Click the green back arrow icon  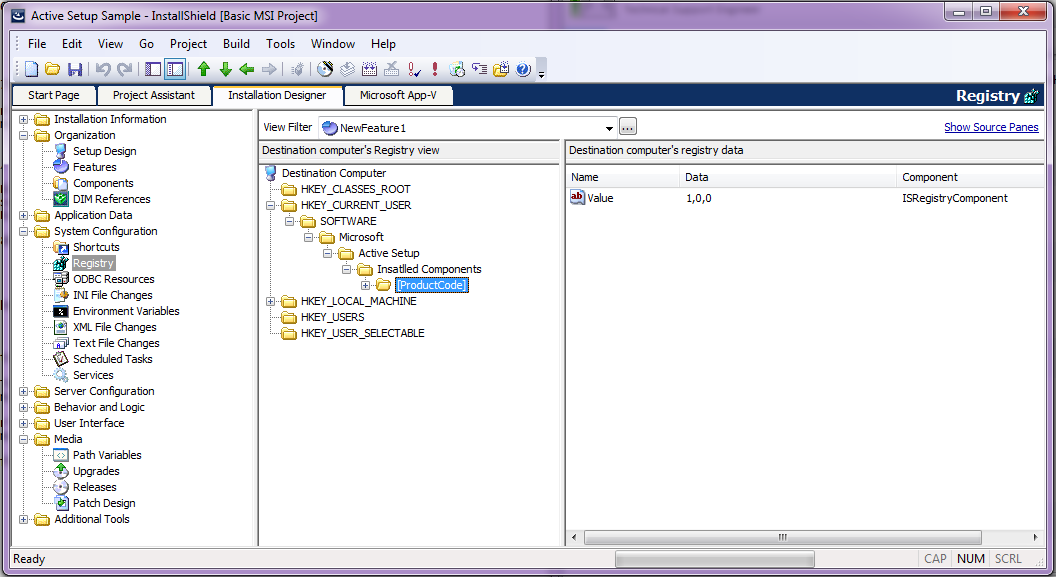(x=247, y=69)
